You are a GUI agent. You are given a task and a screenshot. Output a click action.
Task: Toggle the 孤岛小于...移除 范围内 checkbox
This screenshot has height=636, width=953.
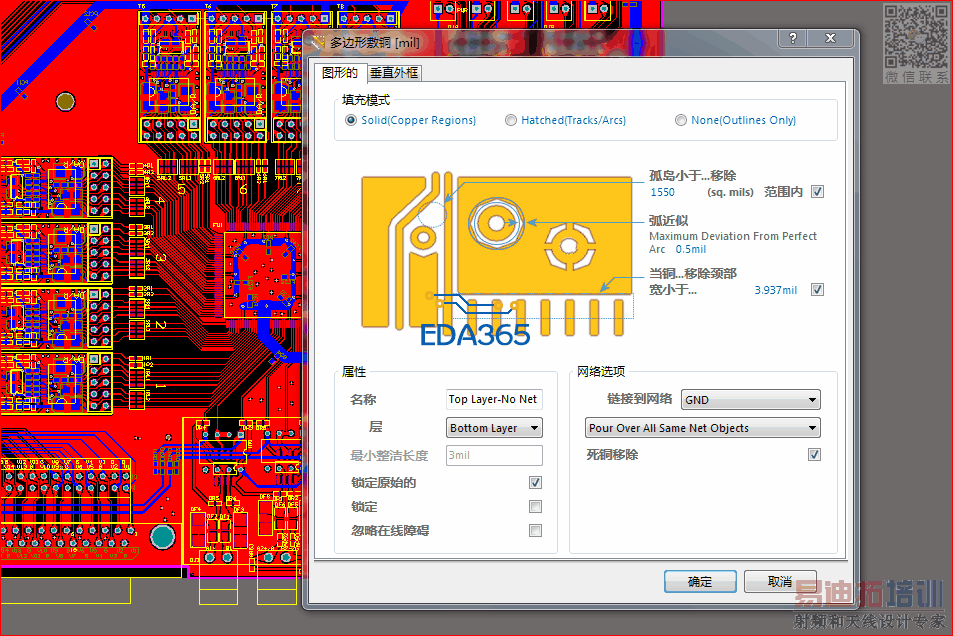817,192
